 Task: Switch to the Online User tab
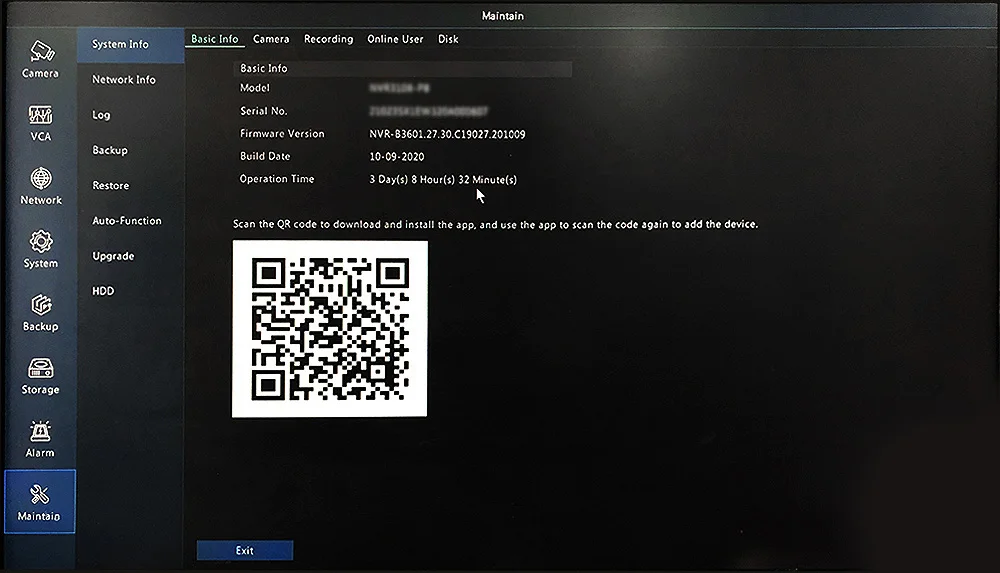(395, 39)
